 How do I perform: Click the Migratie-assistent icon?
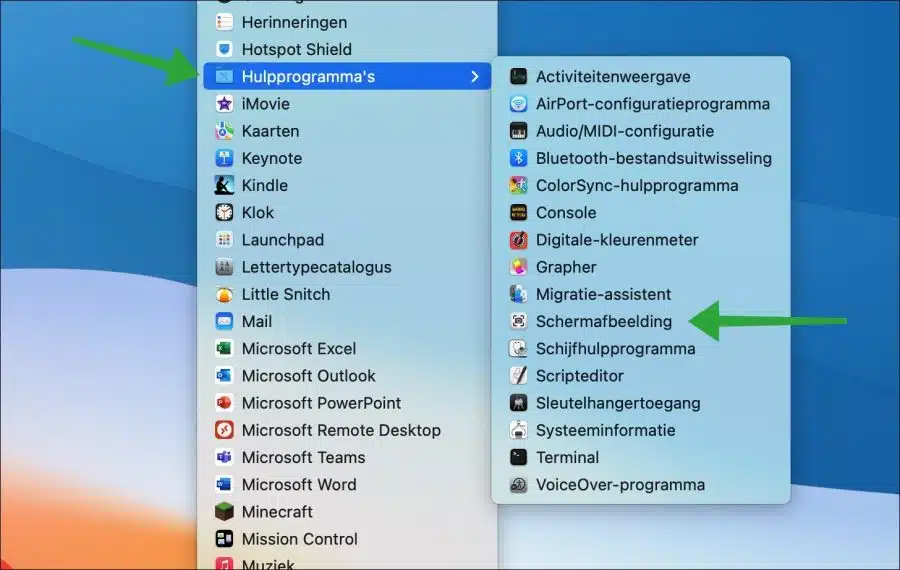[x=518, y=294]
